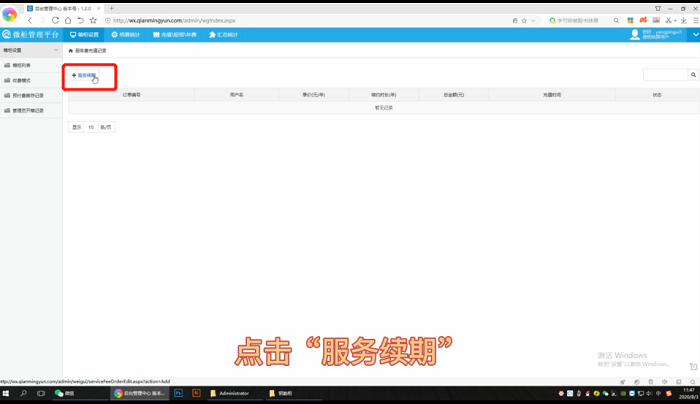Screen dimensions: 700x404
Task: Open the browser downloads icon
Action: pos(684,20)
